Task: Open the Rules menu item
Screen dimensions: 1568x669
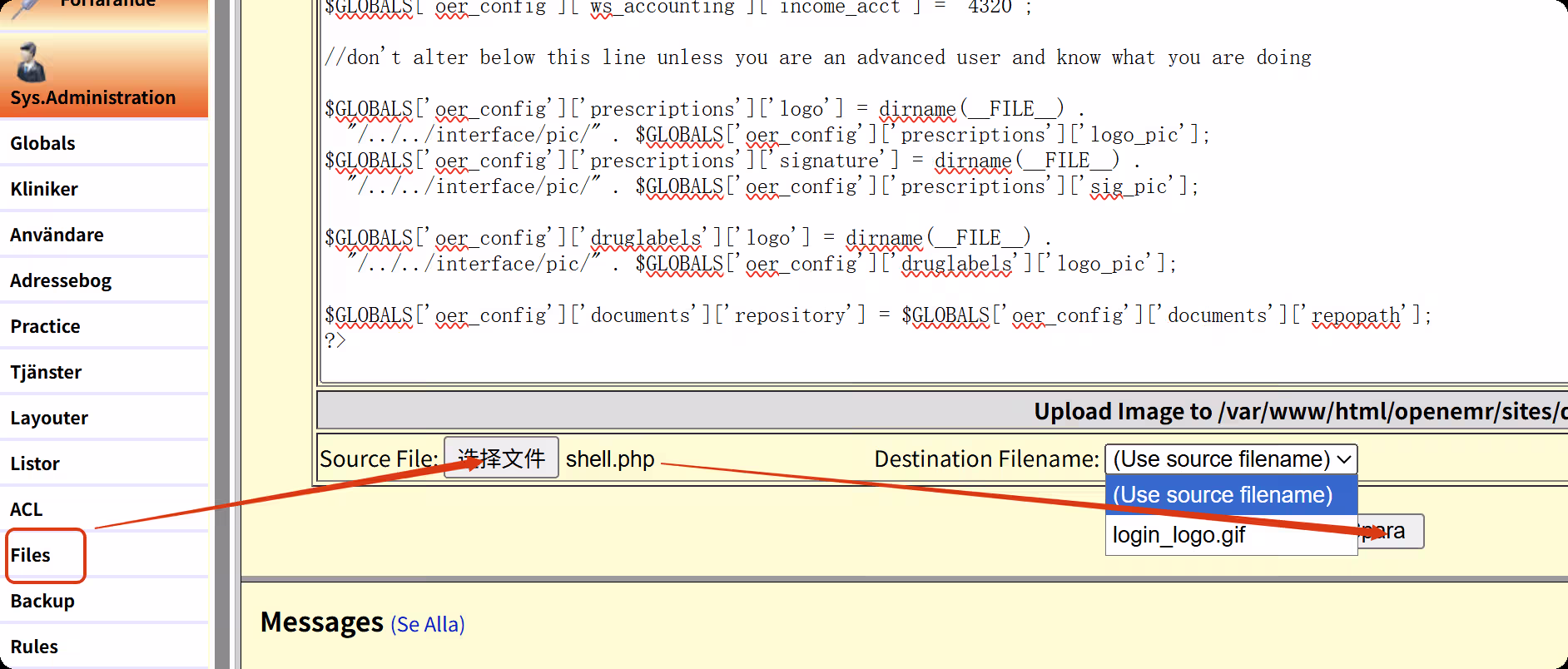Action: point(34,647)
